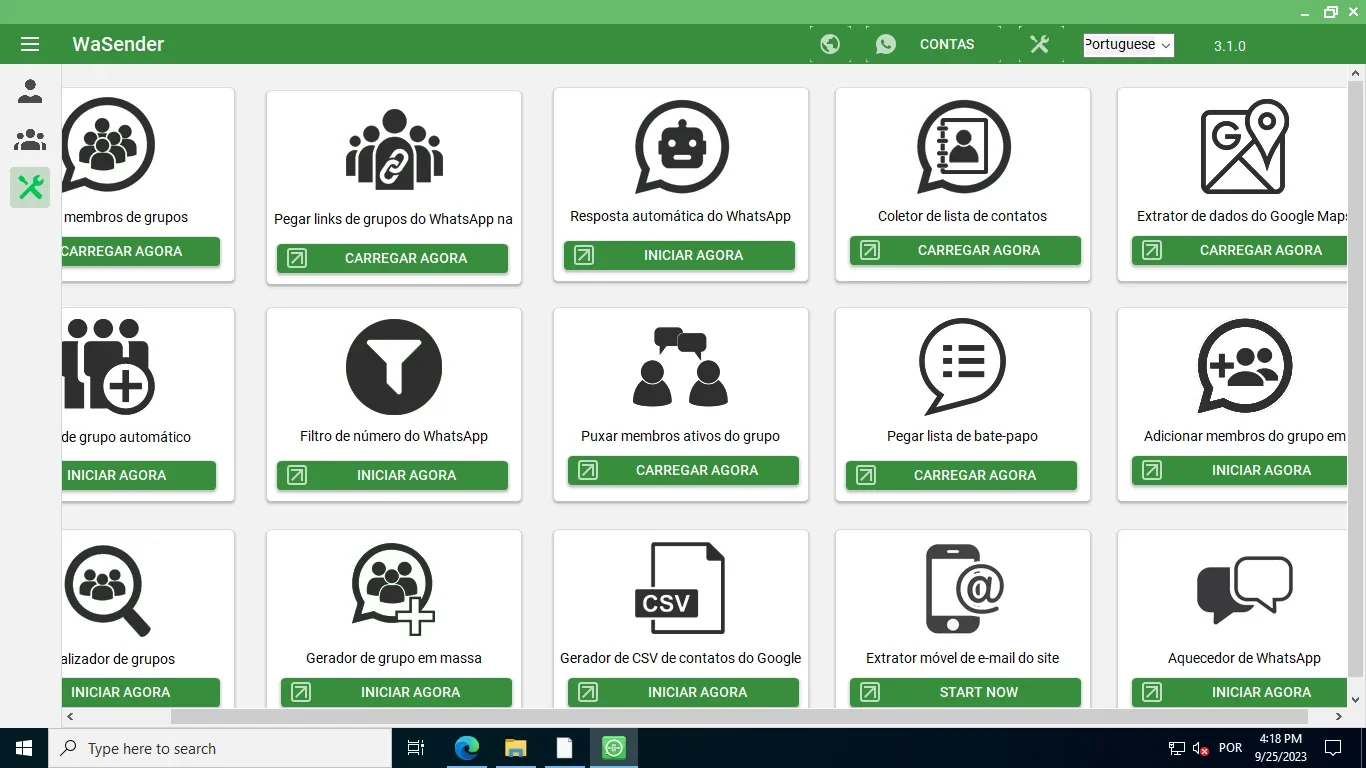Click INICIAR AGORA under Resposta automática
This screenshot has width=1366, height=768.
pyautogui.click(x=680, y=255)
